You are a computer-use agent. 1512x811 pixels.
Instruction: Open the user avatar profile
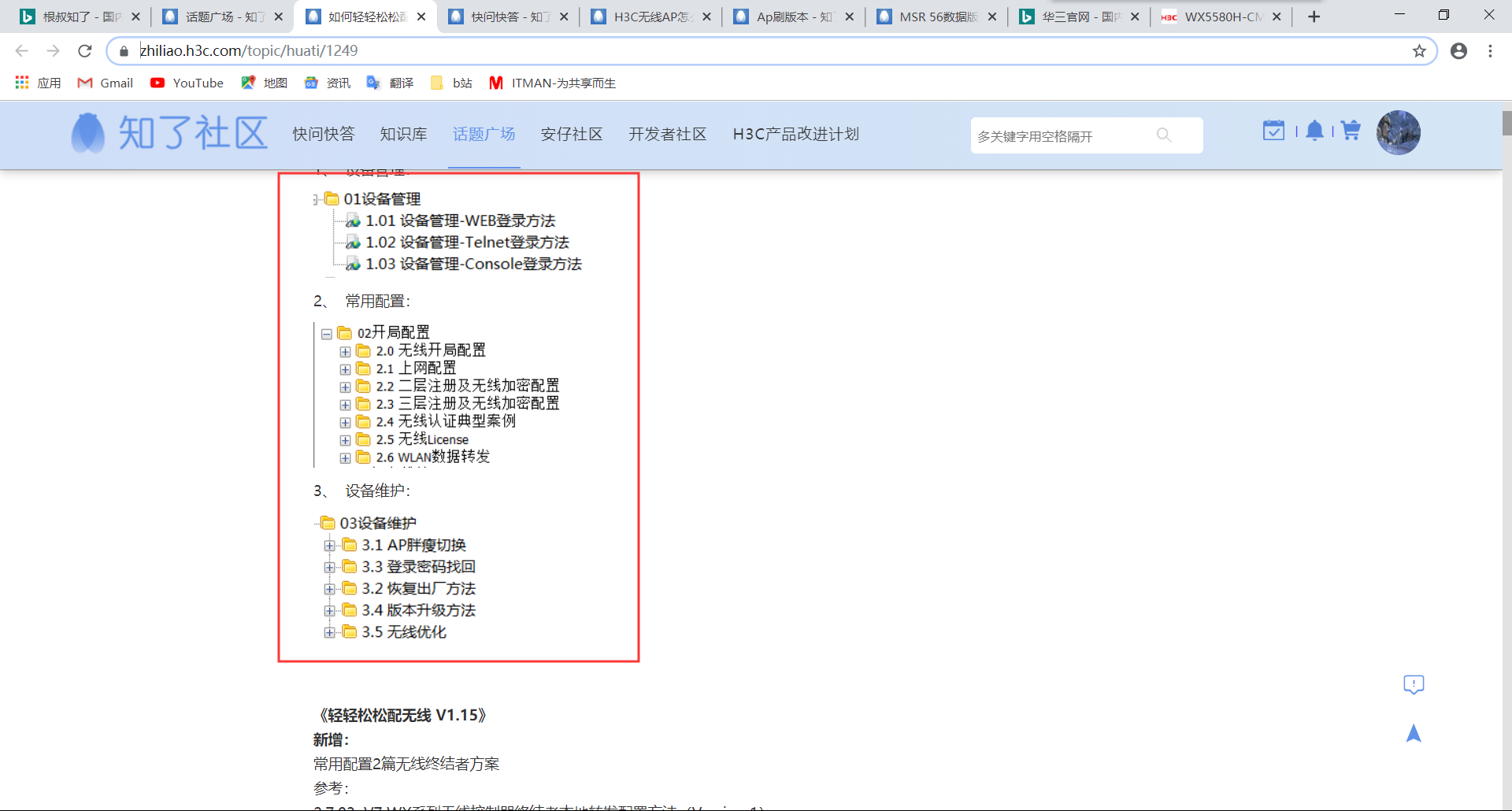(x=1399, y=132)
